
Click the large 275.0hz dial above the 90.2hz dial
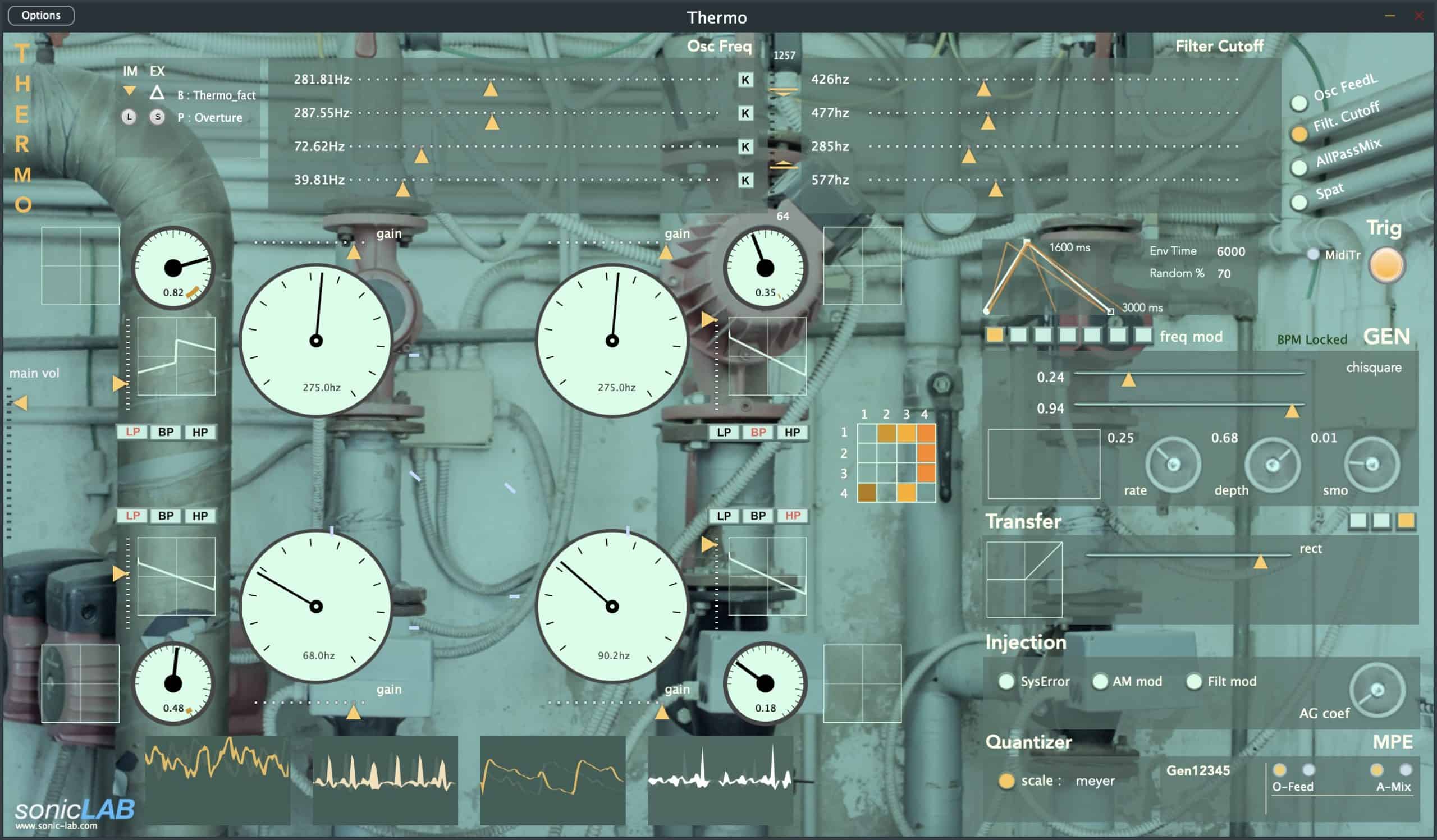[612, 341]
